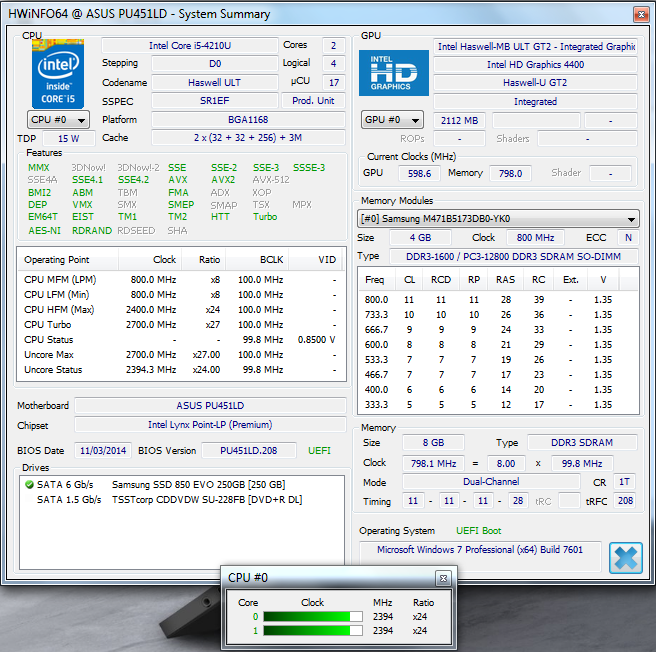656x652 pixels.
Task: Select the CPU MFM (LPM) row
Action: pos(181,280)
